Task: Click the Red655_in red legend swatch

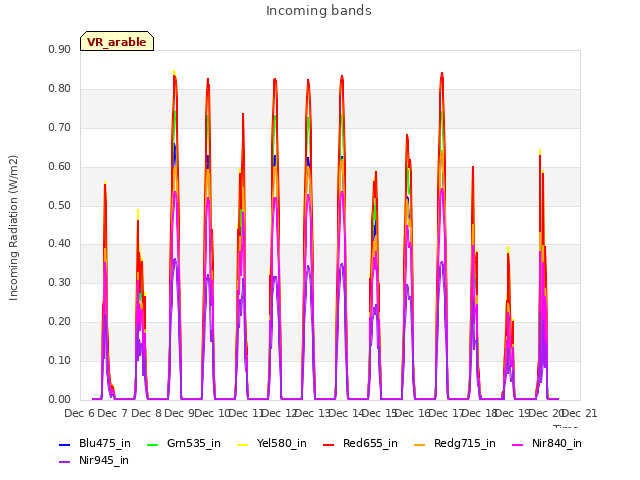Action: (x=329, y=444)
